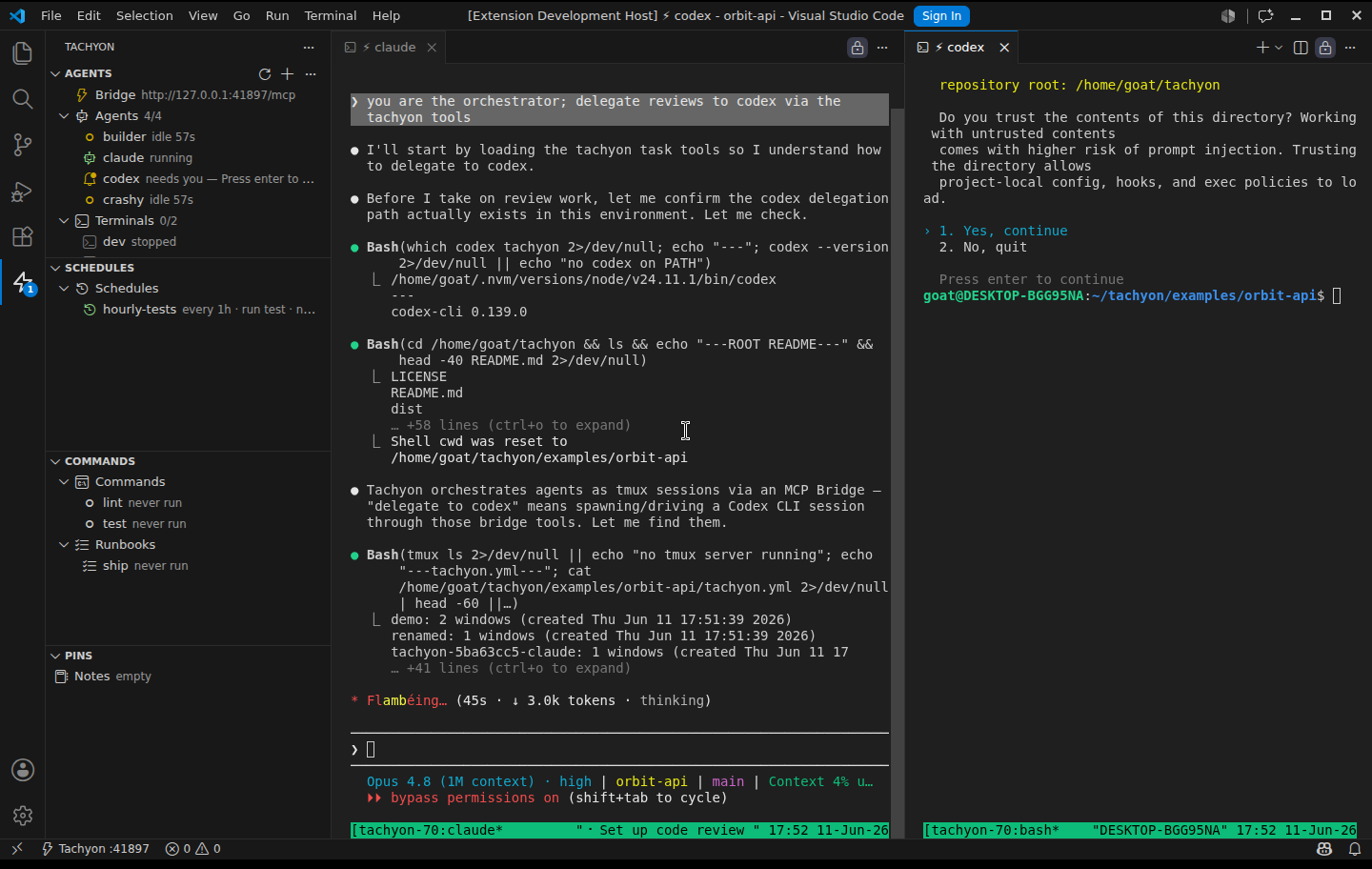Image resolution: width=1372 pixels, height=869 pixels.
Task: Open the Selection menu
Action: [145, 16]
